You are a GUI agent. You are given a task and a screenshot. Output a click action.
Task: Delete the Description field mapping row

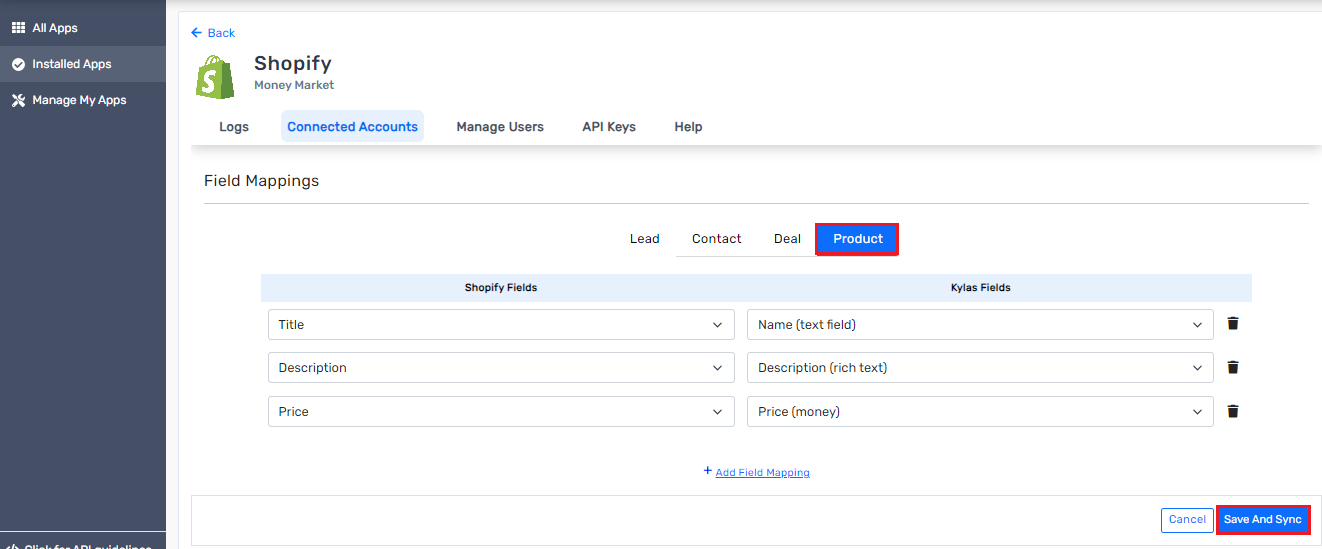pos(1233,368)
